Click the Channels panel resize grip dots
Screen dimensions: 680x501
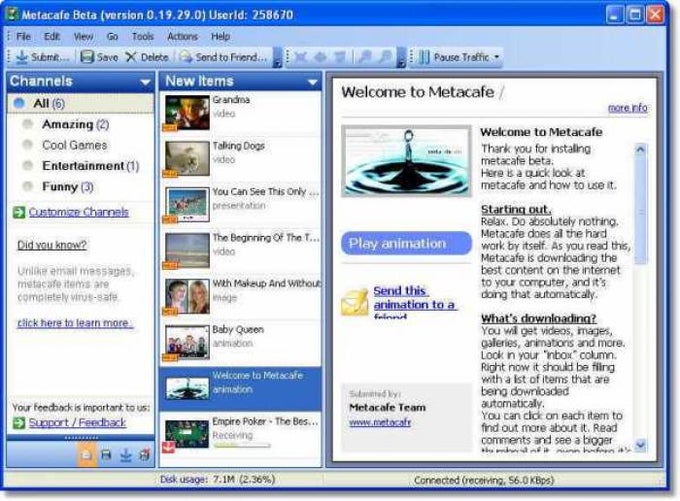click(x=81, y=438)
